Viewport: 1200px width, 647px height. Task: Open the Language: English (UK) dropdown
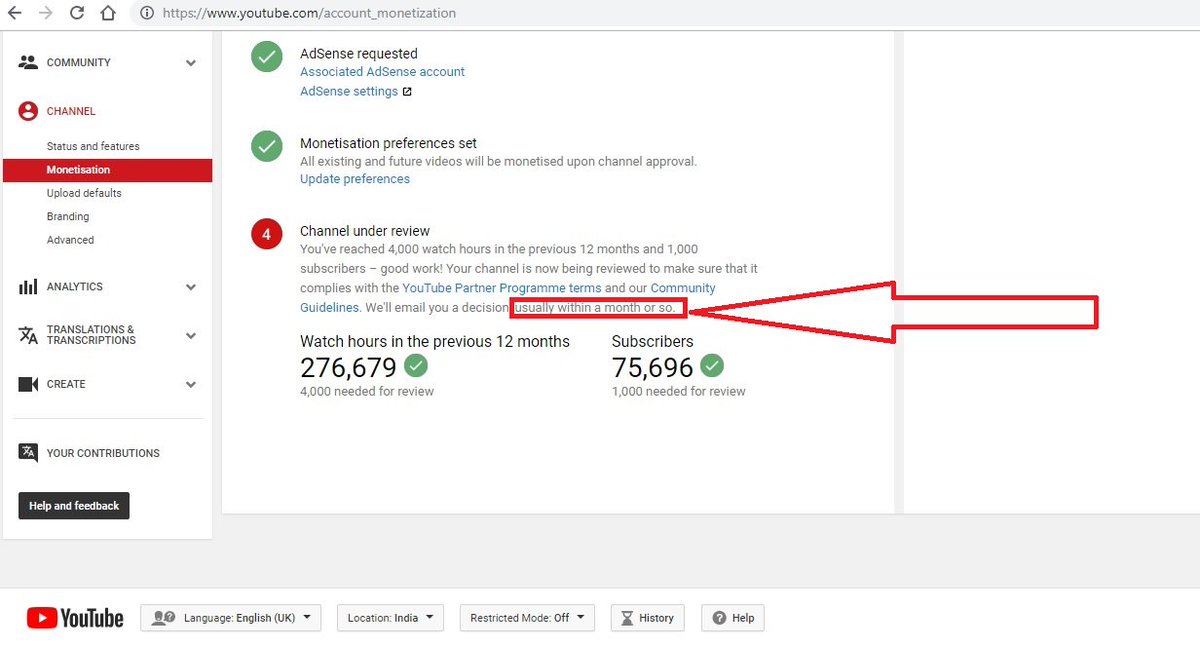tap(231, 618)
